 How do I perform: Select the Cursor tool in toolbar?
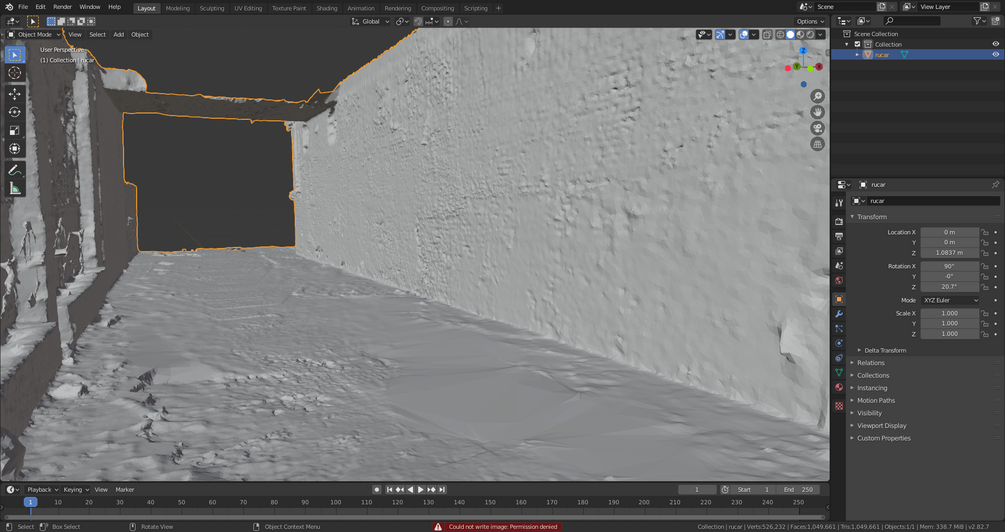pos(14,72)
